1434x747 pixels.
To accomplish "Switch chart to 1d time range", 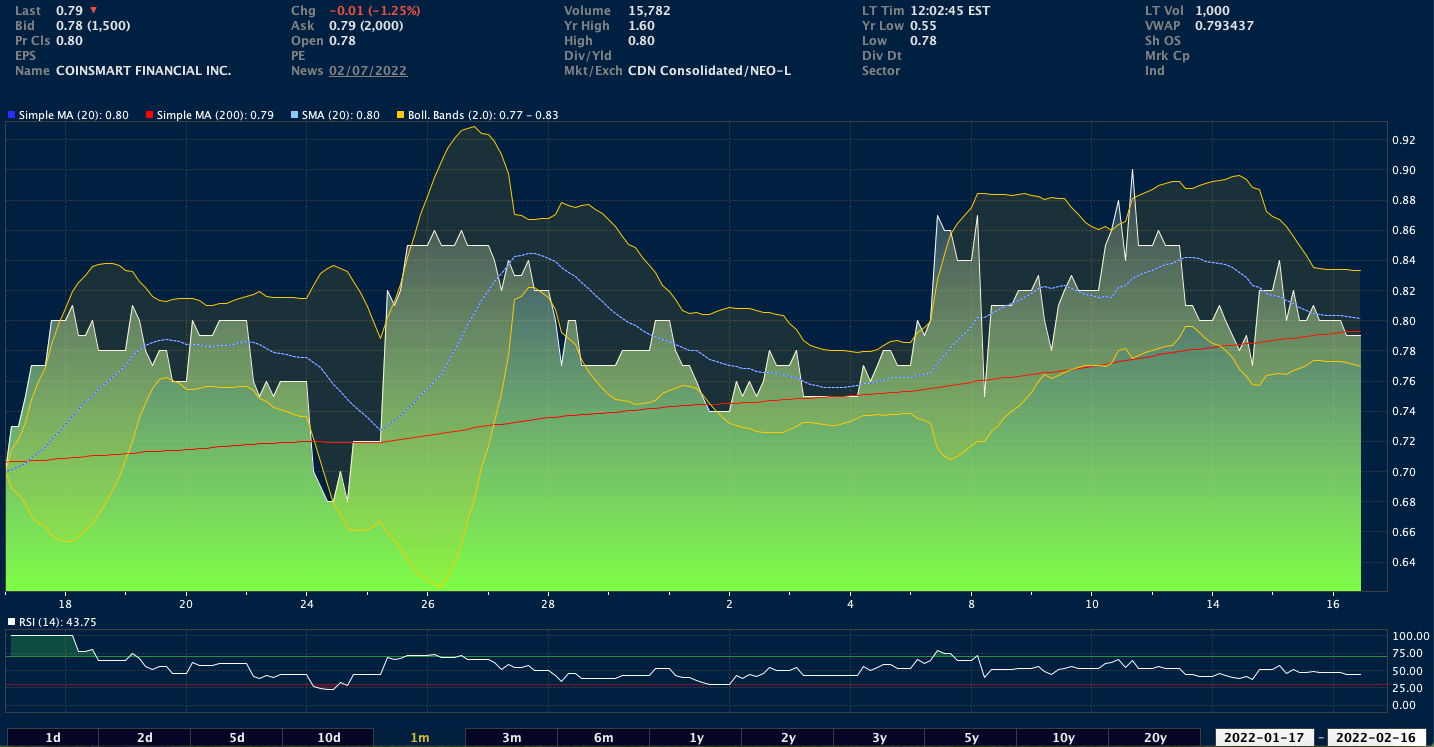I will 53,738.
